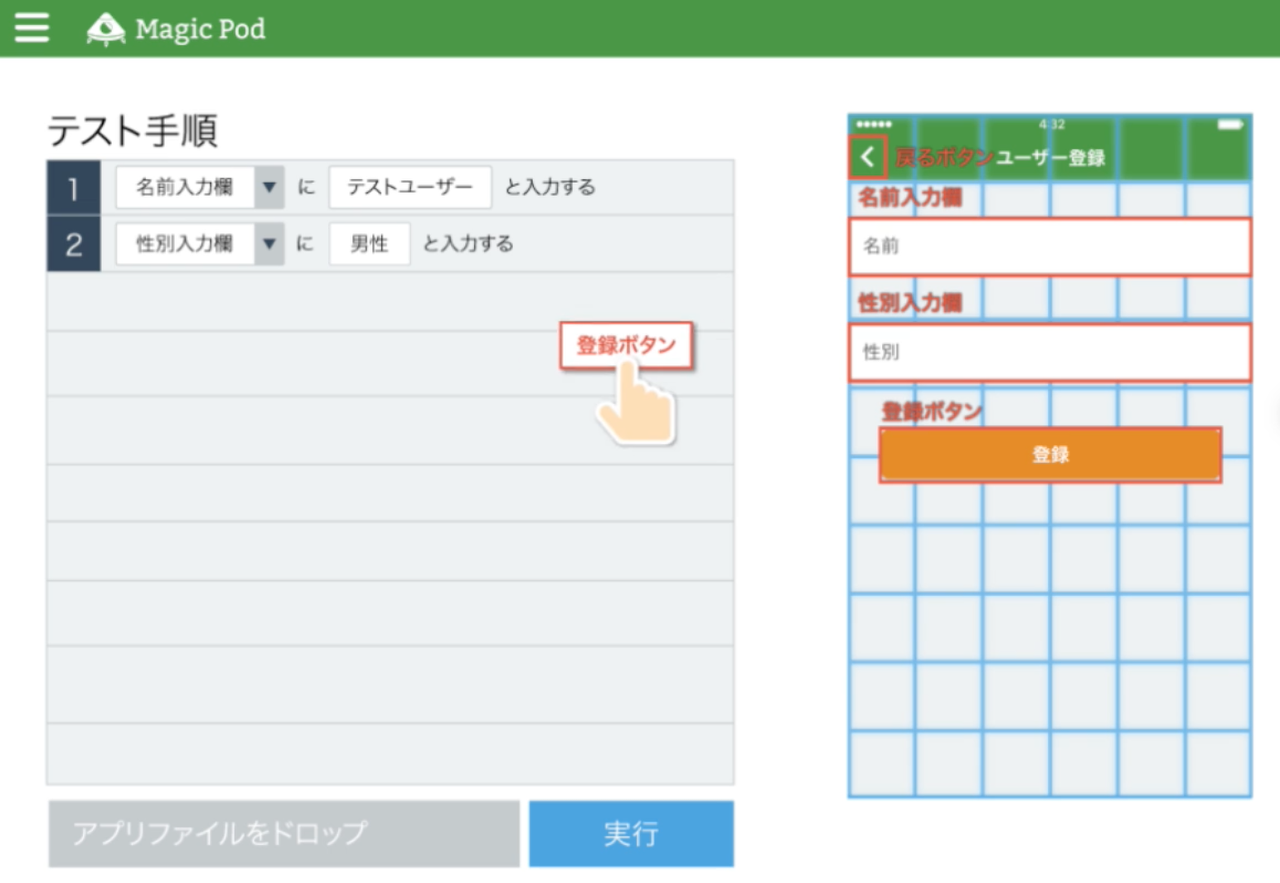Tap the orange 登録 button on the phone
Image resolution: width=1280 pixels, height=883 pixels.
coord(1049,454)
